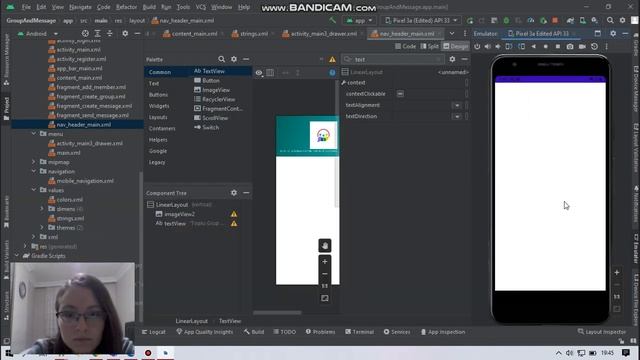Open Android project view dropdown

tap(38, 33)
